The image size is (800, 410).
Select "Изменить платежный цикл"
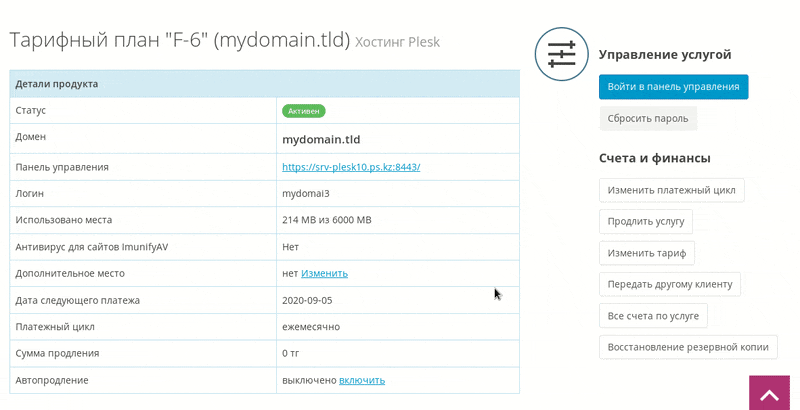point(671,190)
